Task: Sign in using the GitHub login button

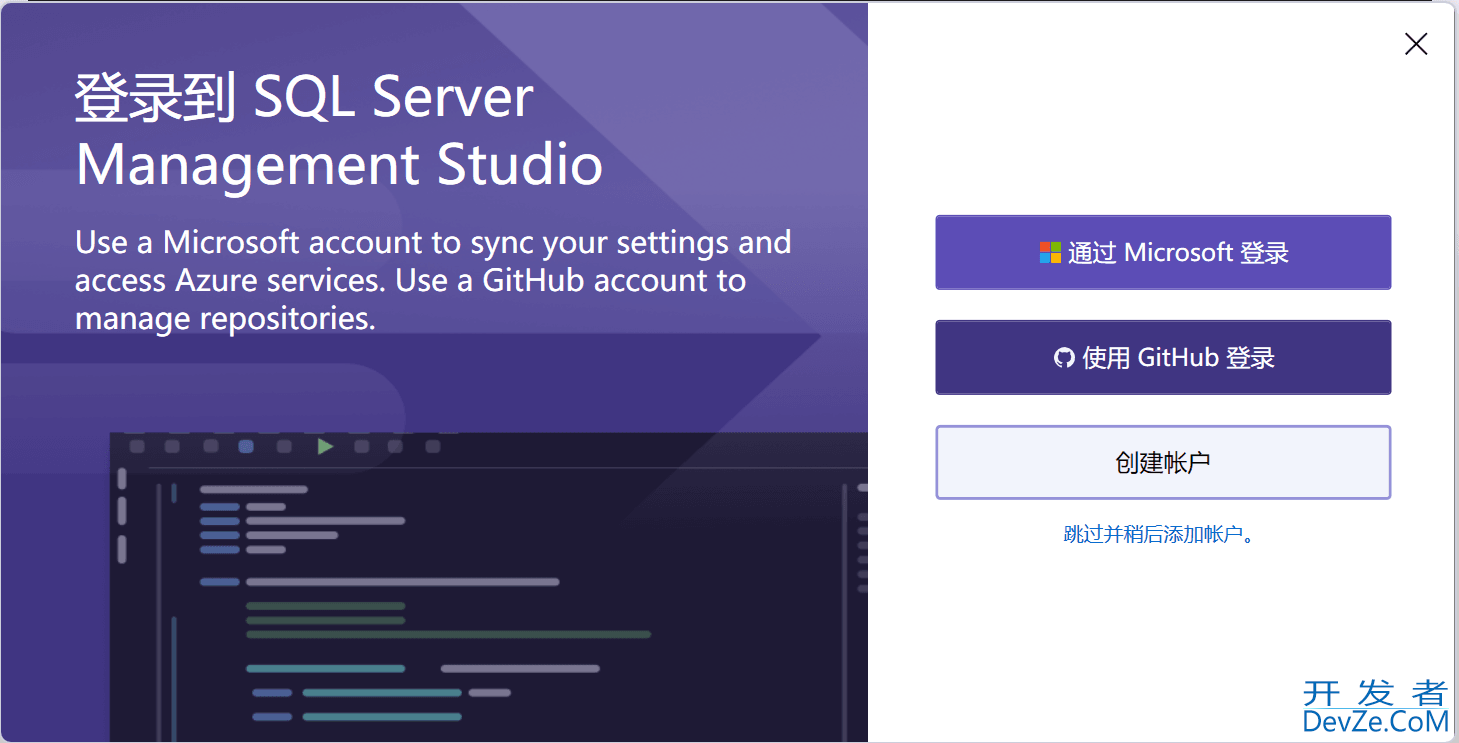Action: coord(1163,357)
